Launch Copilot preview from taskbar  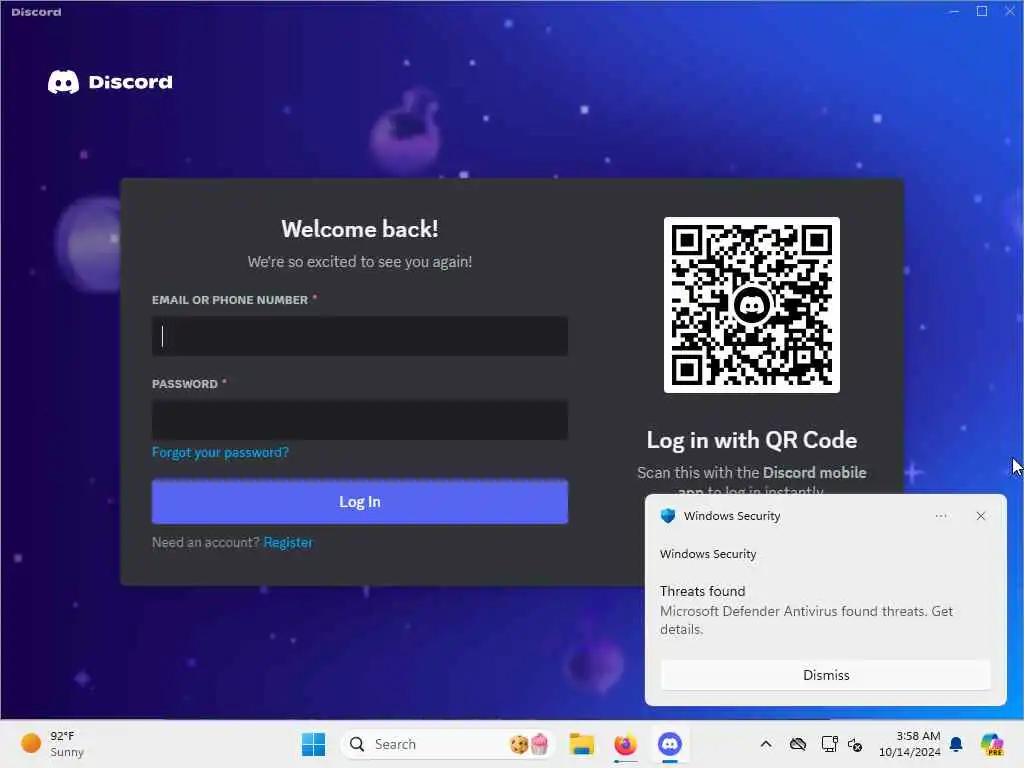click(992, 744)
